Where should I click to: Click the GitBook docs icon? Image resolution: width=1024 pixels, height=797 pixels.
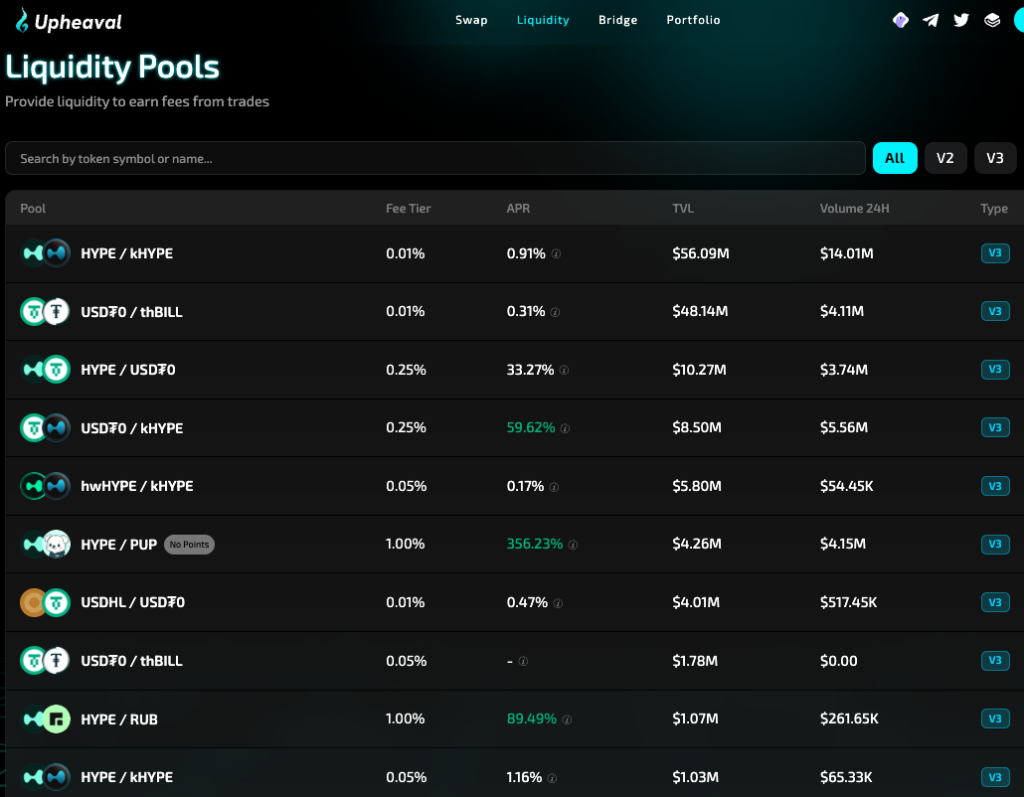click(991, 20)
